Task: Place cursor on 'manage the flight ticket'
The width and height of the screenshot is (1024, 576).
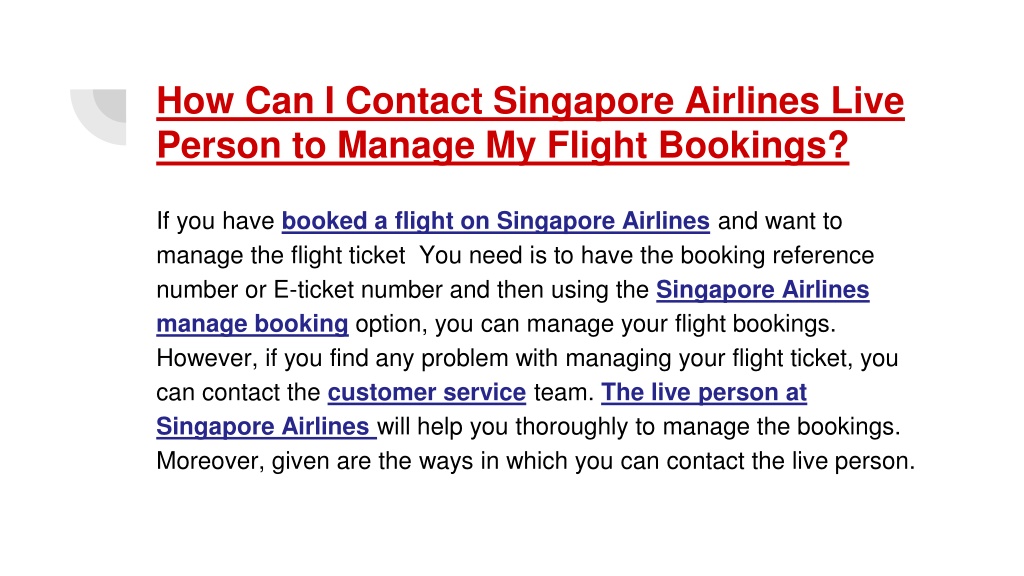Action: pyautogui.click(x=281, y=255)
